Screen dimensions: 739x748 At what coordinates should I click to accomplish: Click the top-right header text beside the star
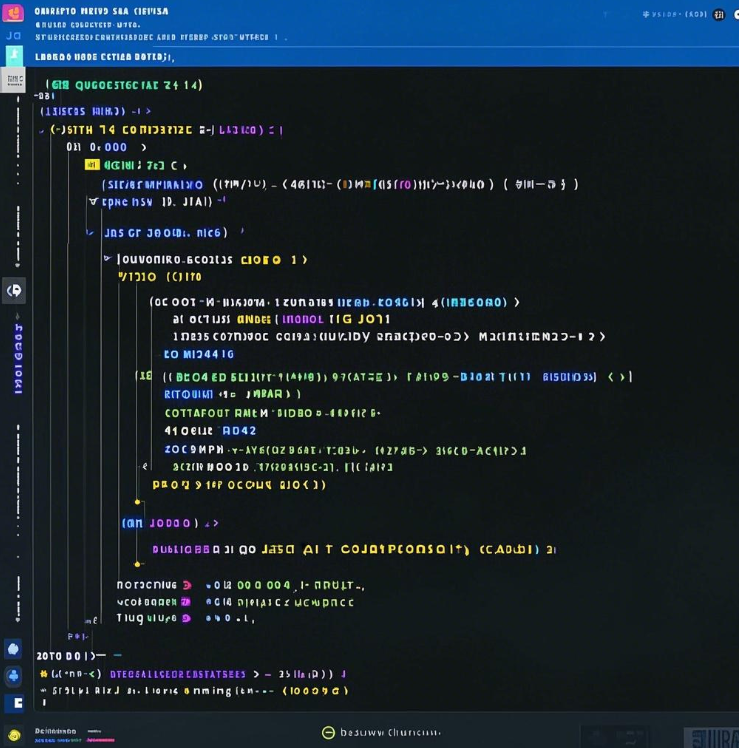[x=679, y=14]
